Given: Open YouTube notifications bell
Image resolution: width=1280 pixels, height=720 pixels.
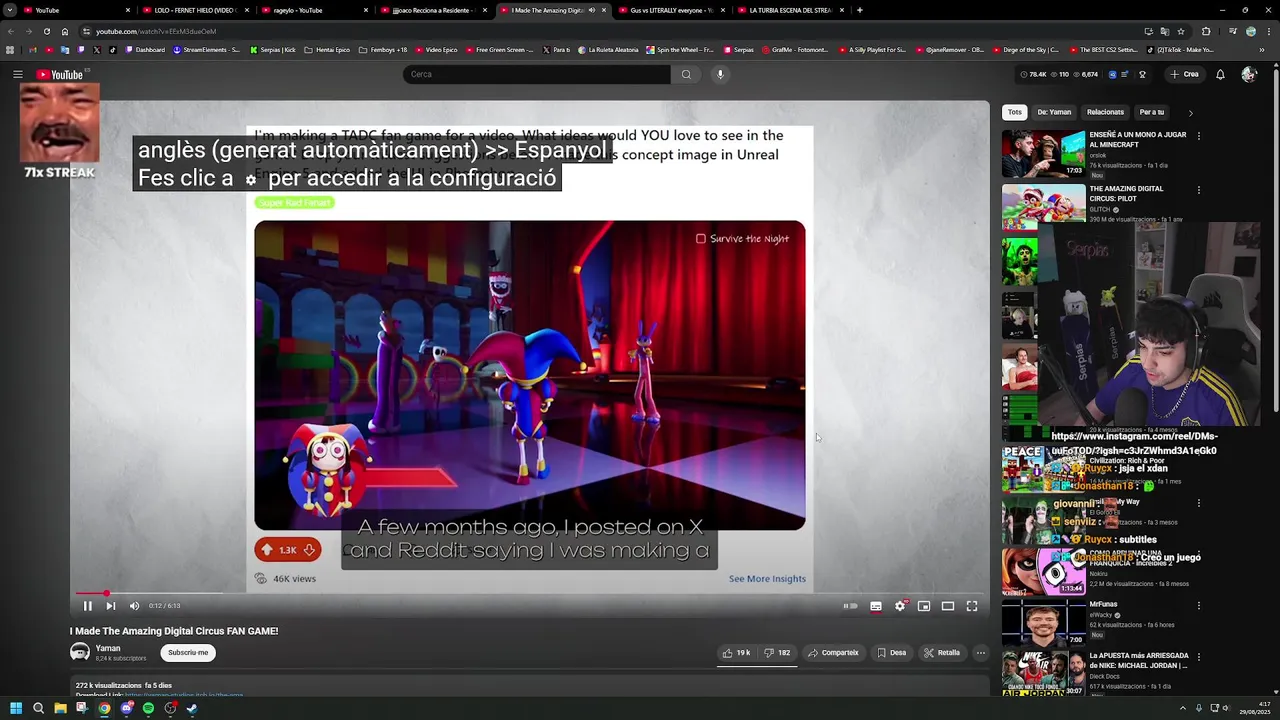Looking at the screenshot, I should [x=1220, y=74].
